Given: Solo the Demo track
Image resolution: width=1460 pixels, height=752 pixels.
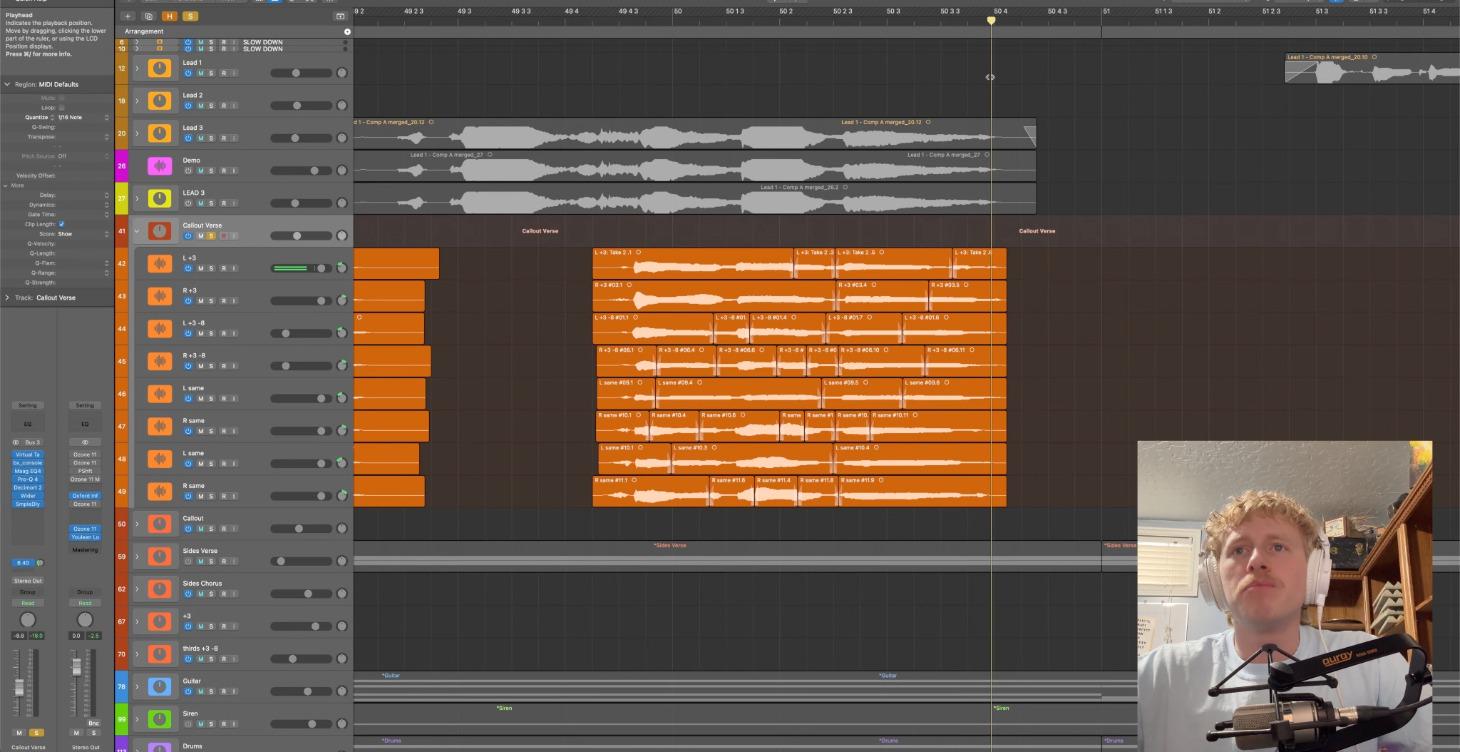Looking at the screenshot, I should coord(211,170).
